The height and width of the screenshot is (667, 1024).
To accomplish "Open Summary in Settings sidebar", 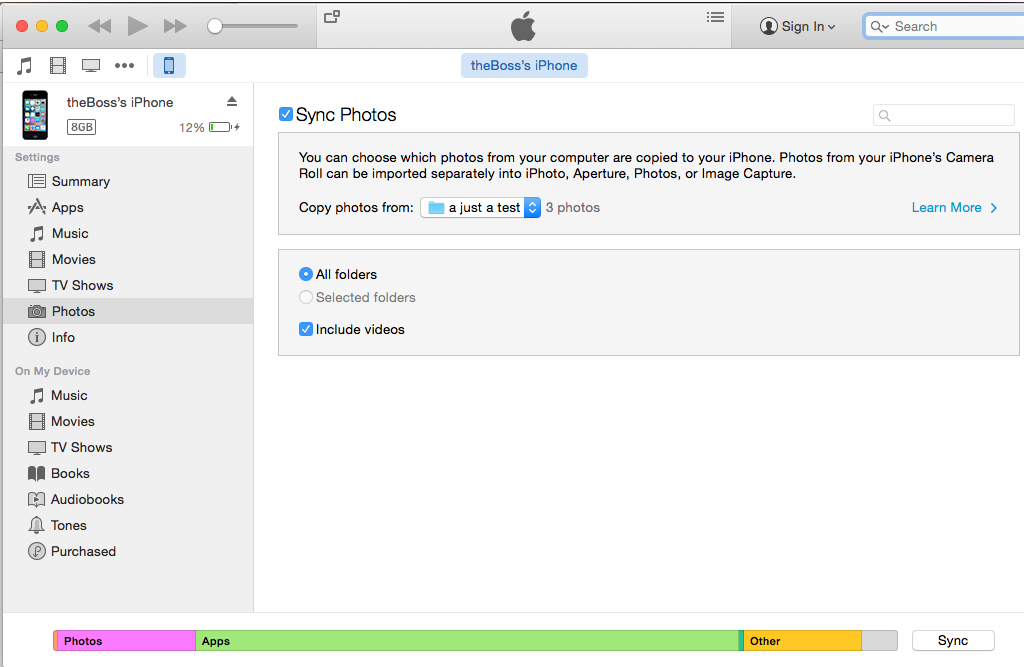I will tap(128, 181).
